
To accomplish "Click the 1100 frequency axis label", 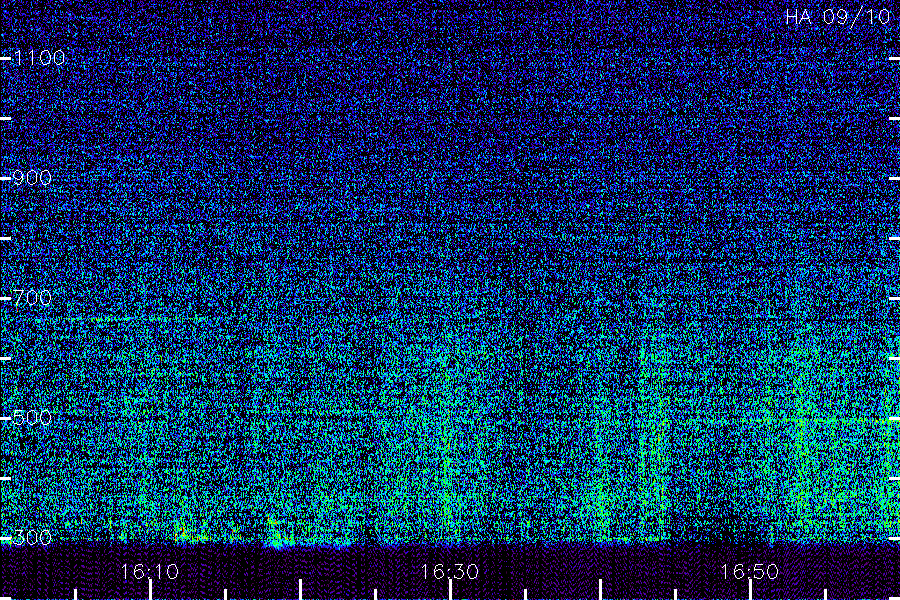I will 39,58.
